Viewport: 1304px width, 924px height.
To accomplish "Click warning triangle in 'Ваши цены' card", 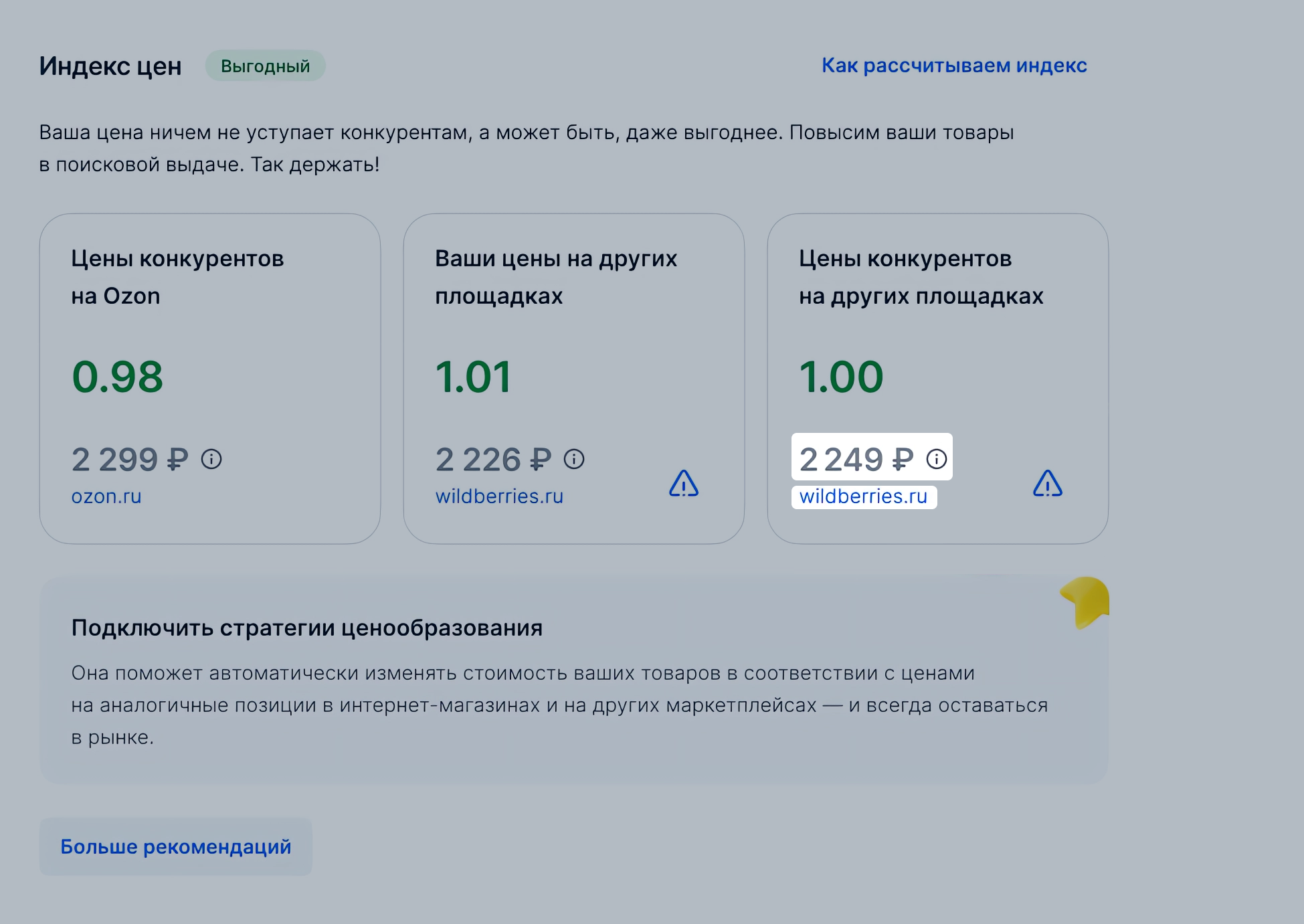I will coord(684,484).
